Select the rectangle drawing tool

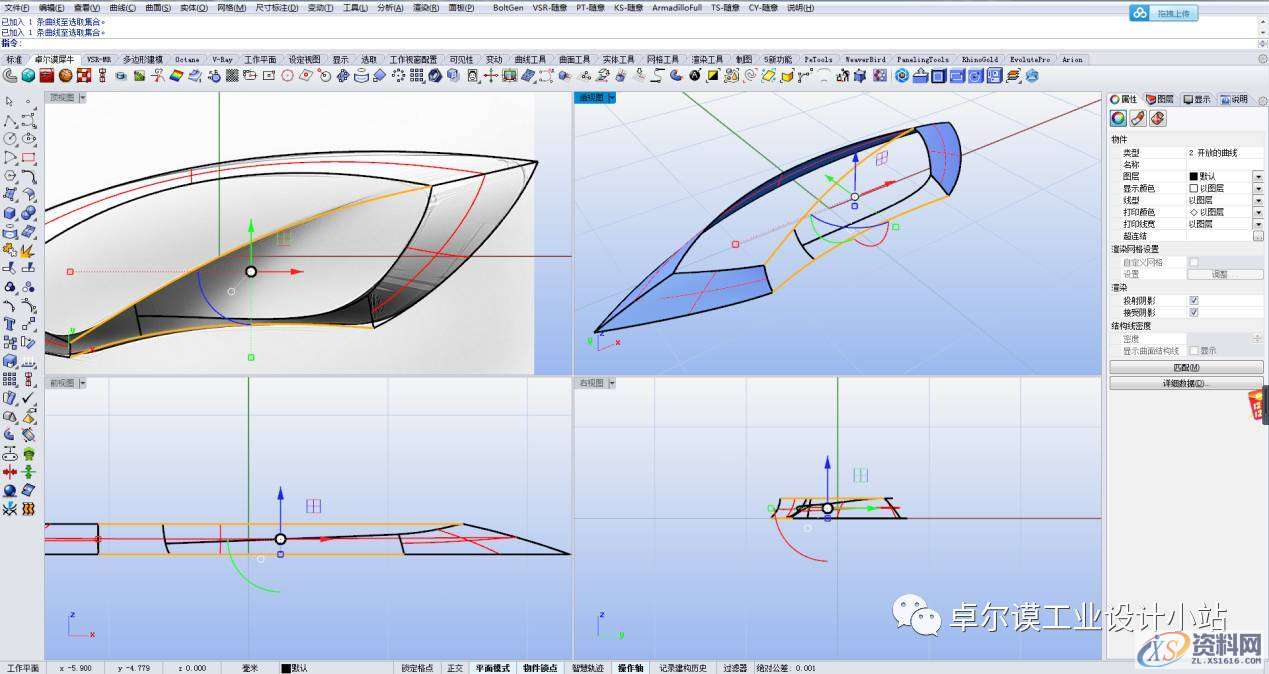tap(29, 158)
